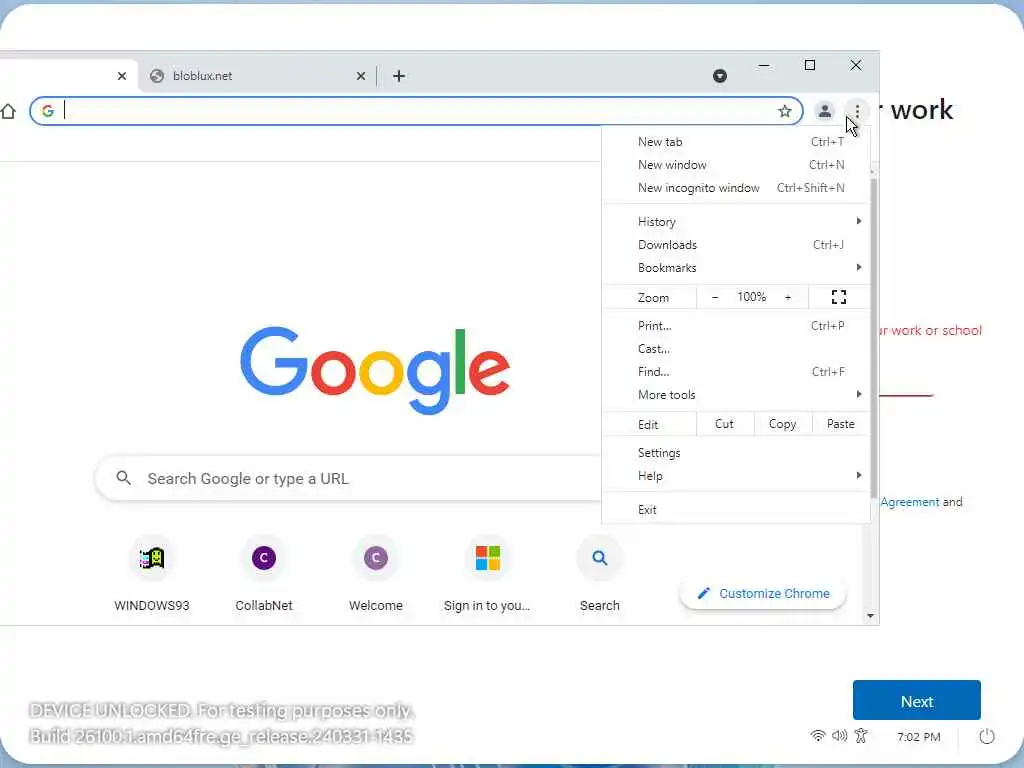Screen dimensions: 1024x768
Task: Click Cut in the Edit row
Action: coord(724,424)
